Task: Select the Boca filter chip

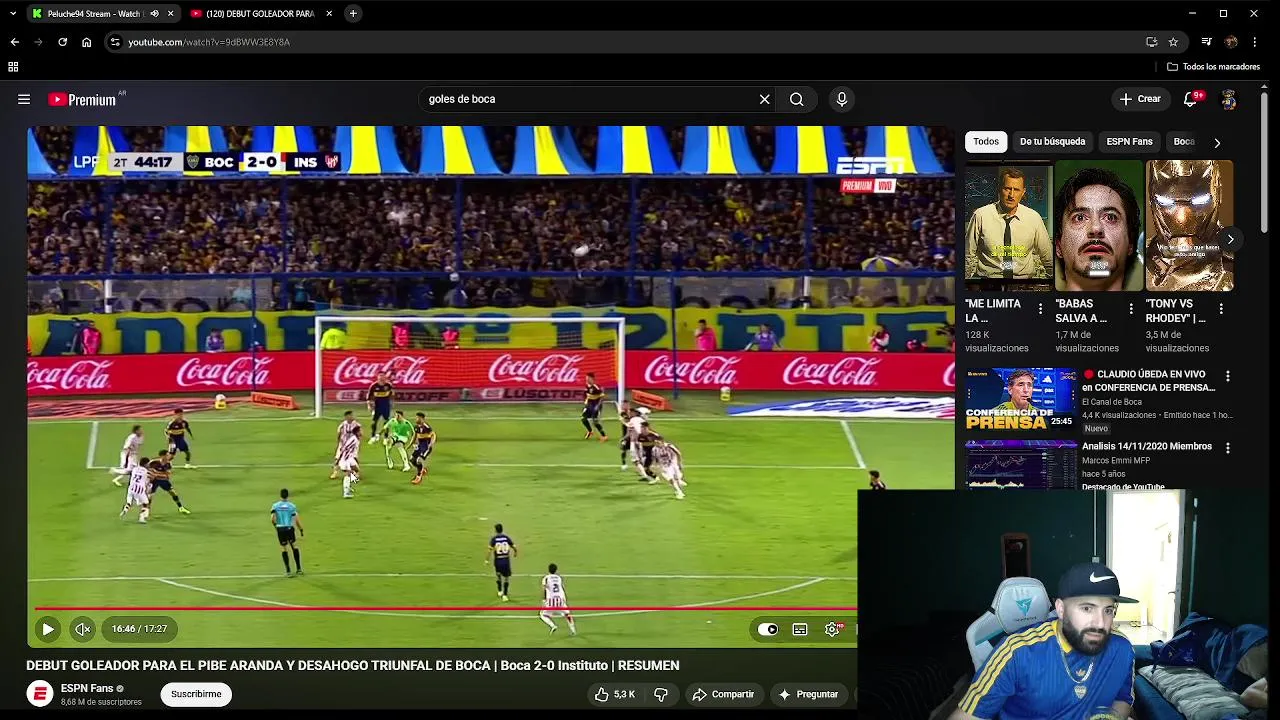Action: click(x=1184, y=142)
